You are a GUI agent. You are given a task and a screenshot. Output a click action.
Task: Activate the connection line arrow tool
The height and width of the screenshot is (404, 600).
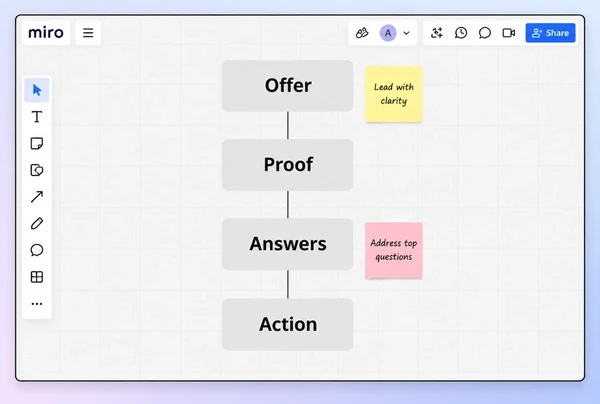click(37, 197)
